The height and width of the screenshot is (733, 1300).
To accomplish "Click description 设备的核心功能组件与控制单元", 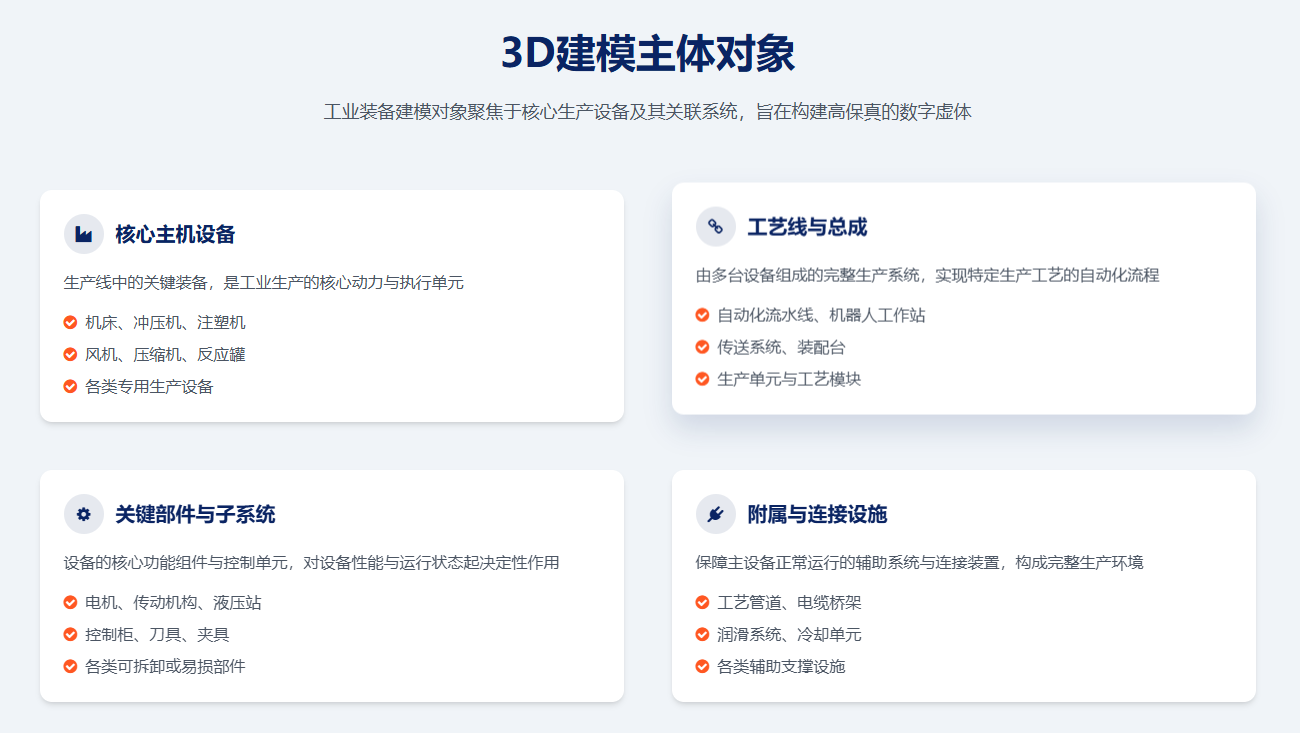I will 312,563.
